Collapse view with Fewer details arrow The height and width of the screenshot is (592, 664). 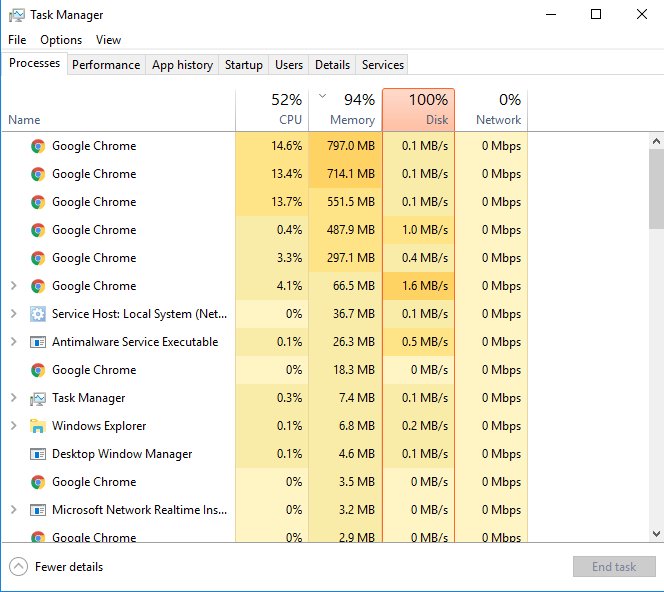pos(18,567)
